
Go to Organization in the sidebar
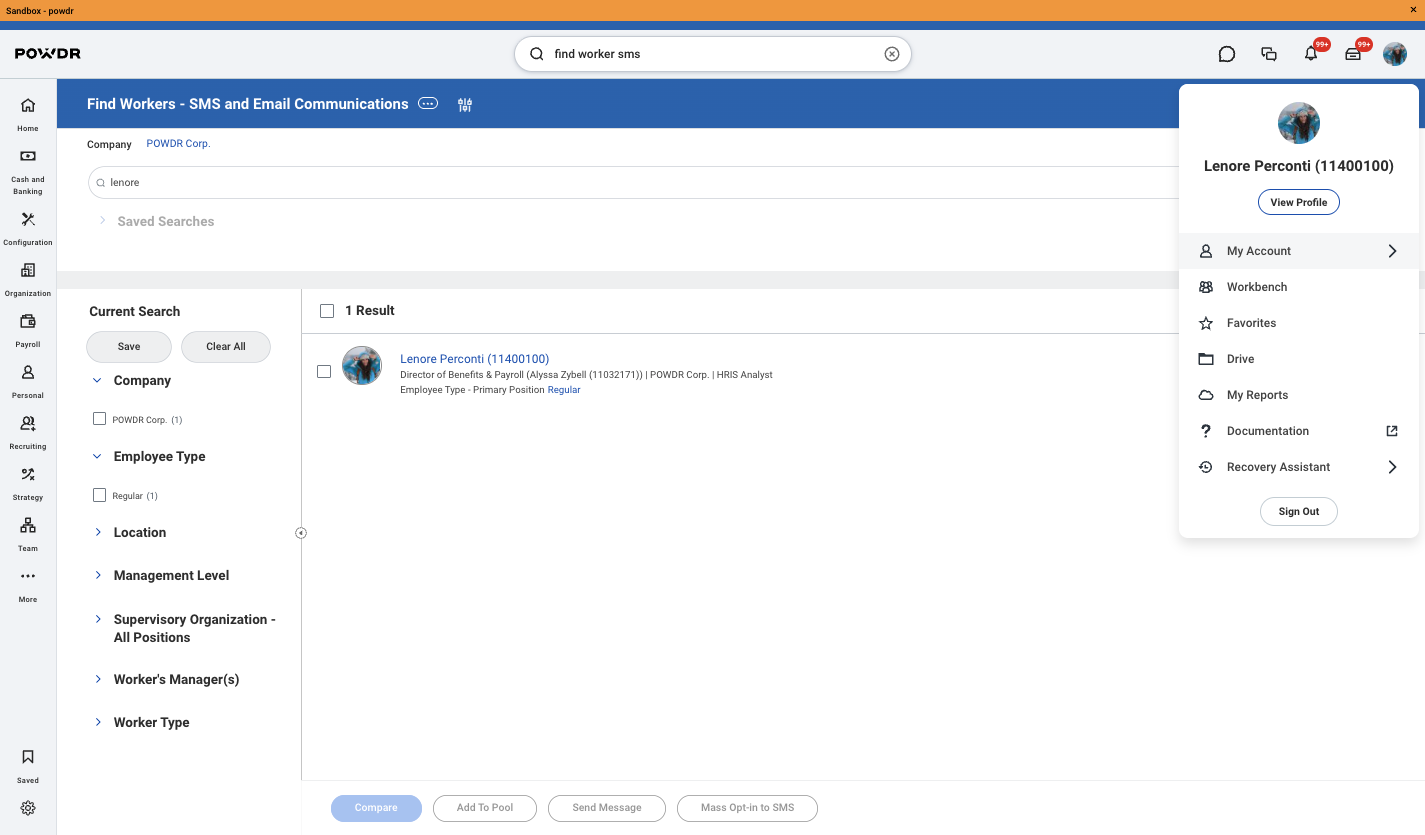(28, 278)
